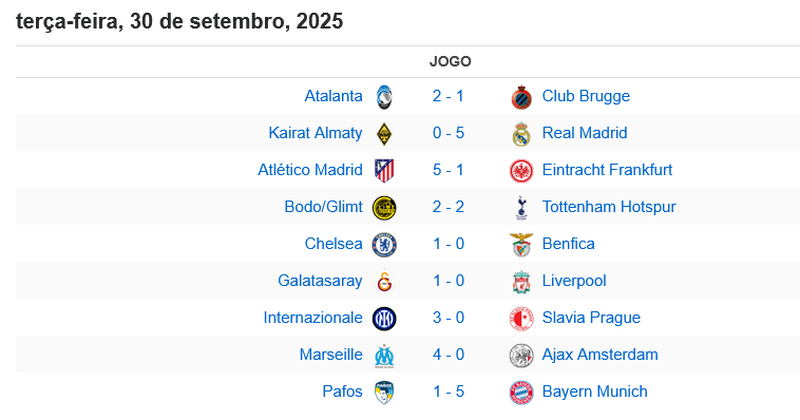This screenshot has width=800, height=420.
Task: Open the Bodo/Glimt team link
Action: pyautogui.click(x=323, y=207)
